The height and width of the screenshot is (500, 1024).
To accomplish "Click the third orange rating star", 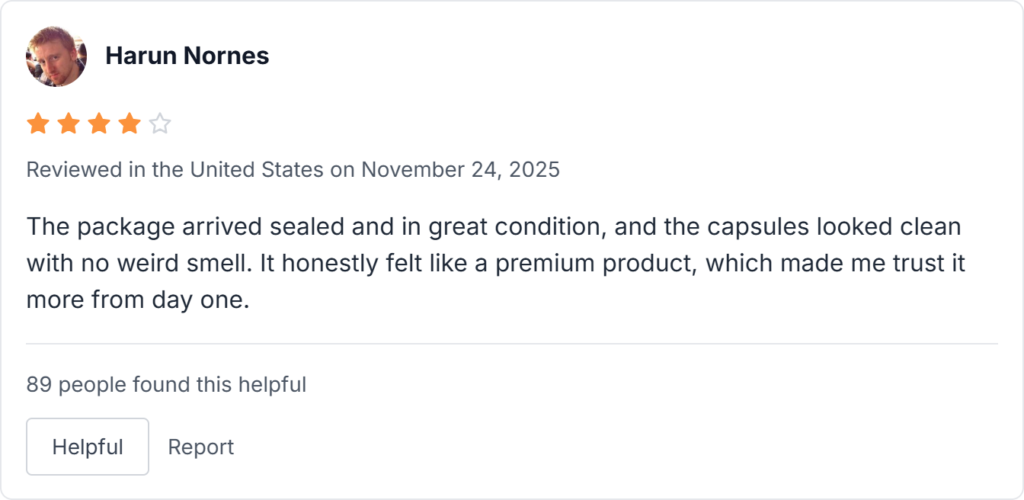I will [99, 124].
